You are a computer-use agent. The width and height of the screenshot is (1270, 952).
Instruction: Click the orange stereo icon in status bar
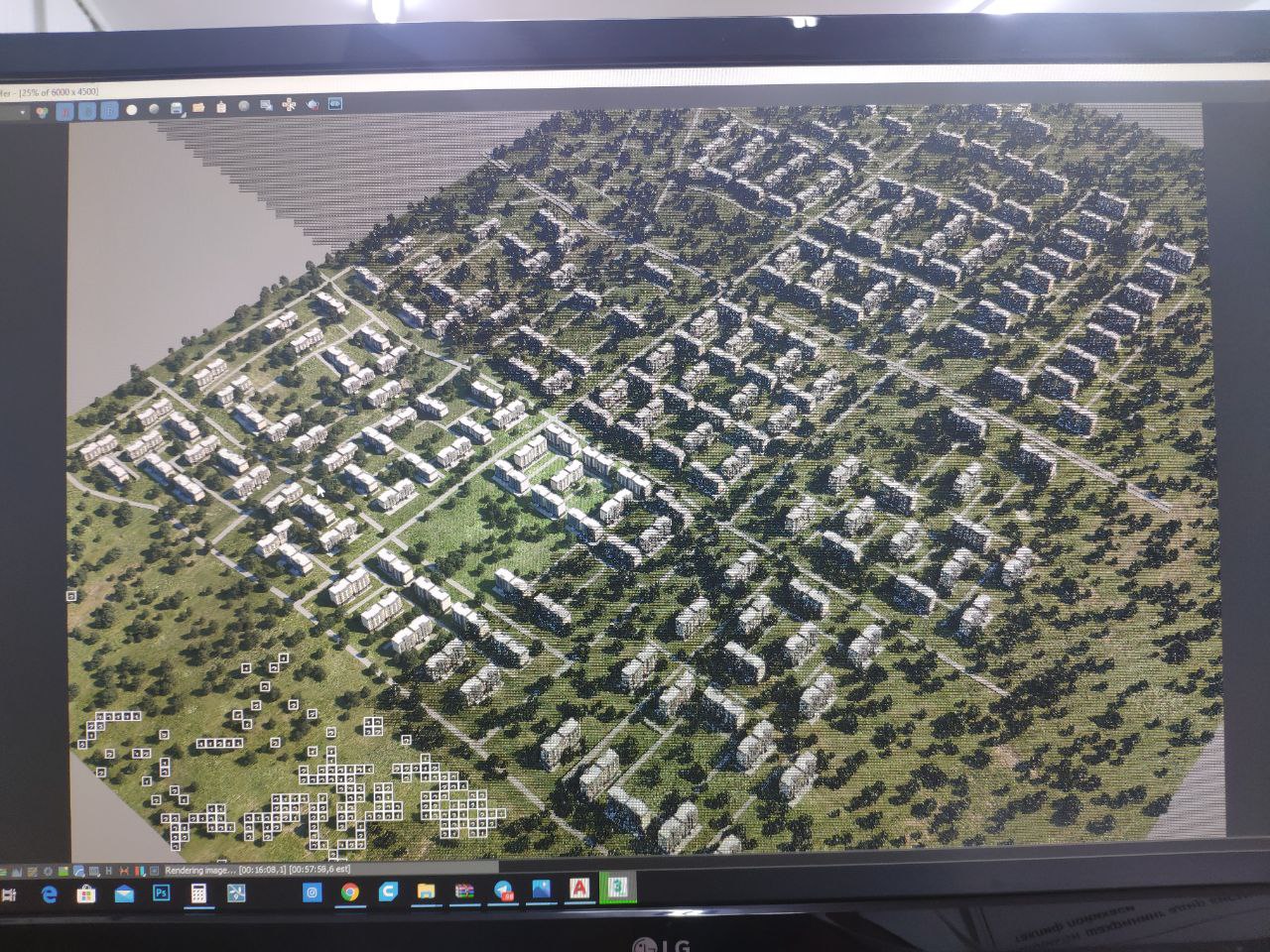(x=124, y=871)
